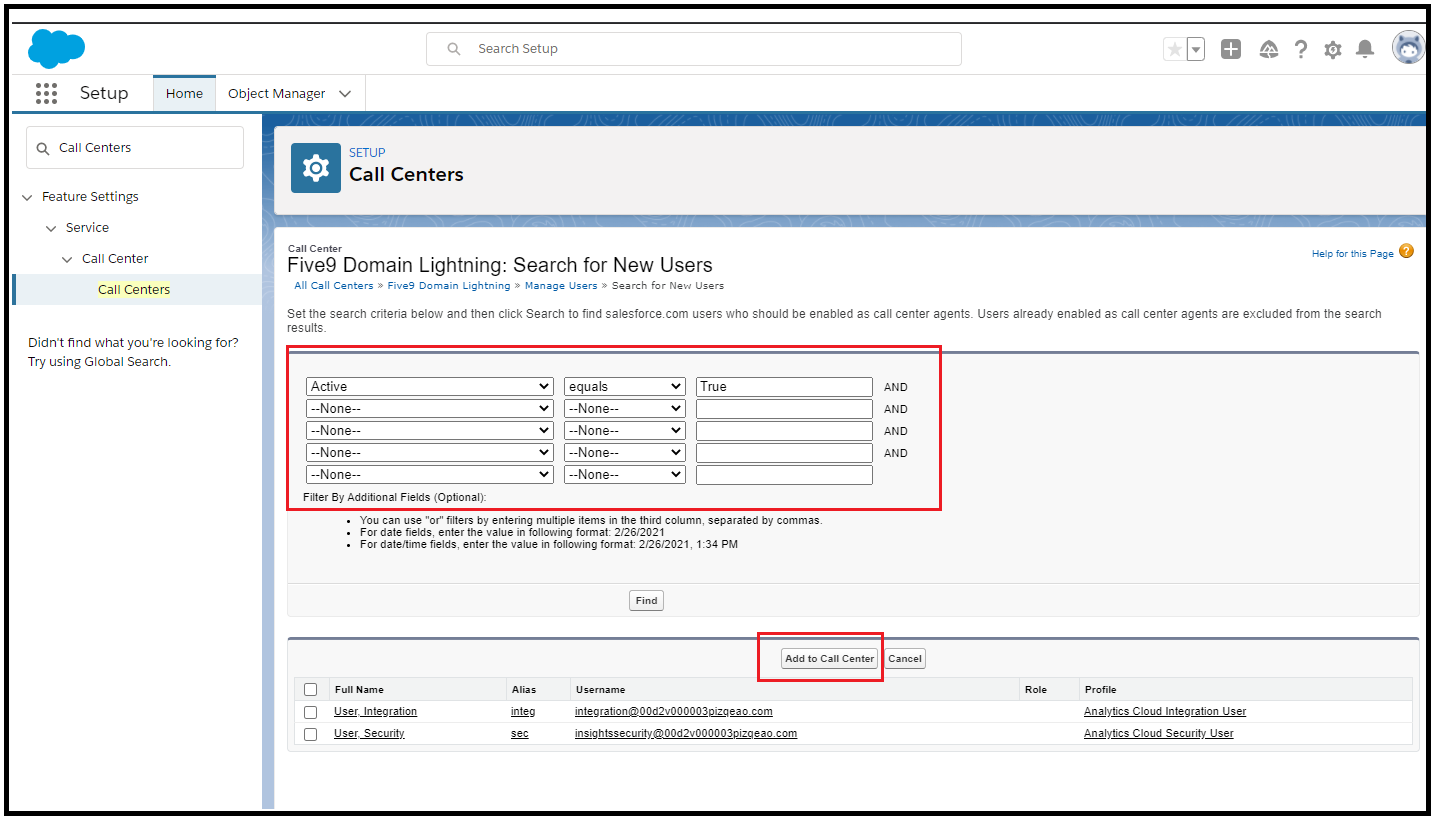The image size is (1437, 824).
Task: Open the third row field dropdown
Action: point(430,430)
